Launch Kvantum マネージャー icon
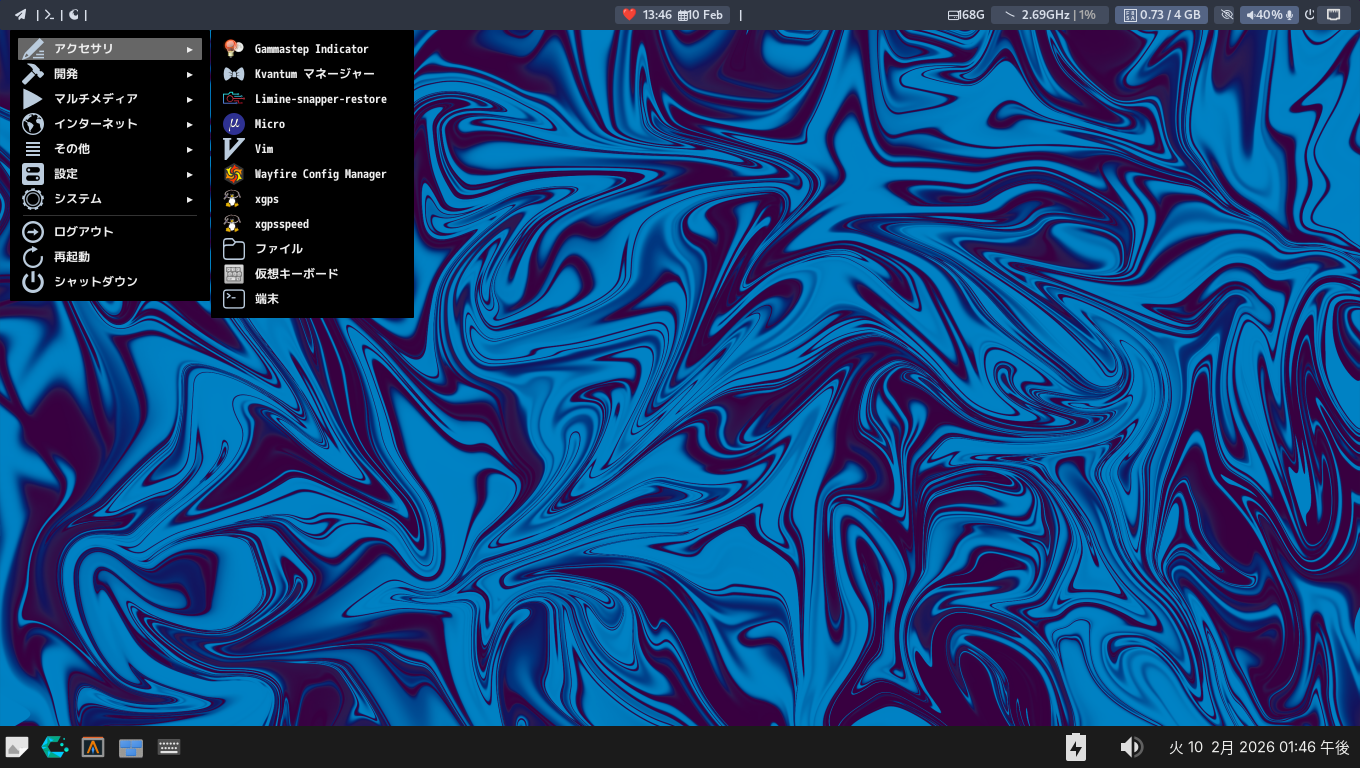The width and height of the screenshot is (1360, 768). (234, 74)
